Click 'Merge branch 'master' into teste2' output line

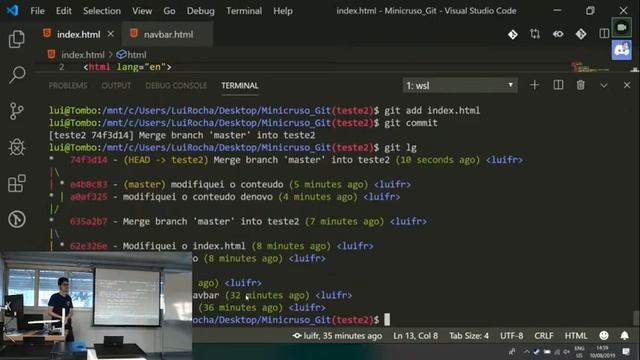pos(182,135)
